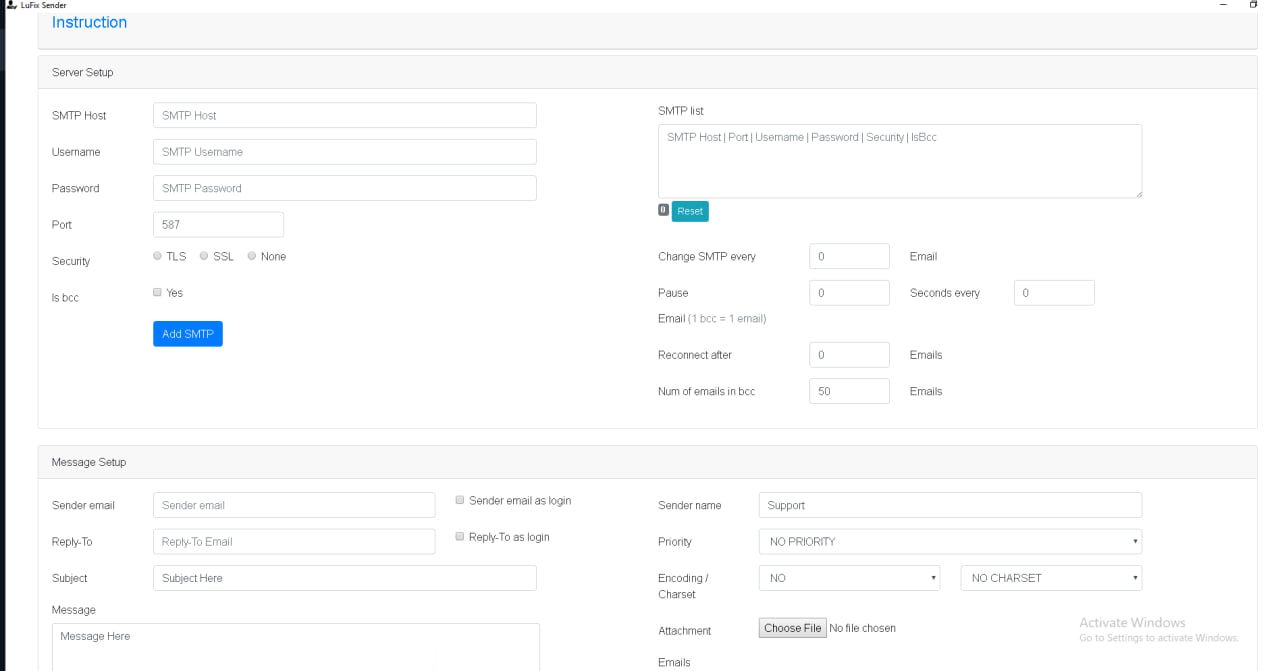
Task: Minimize the LuFix Sender window
Action: [x=1222, y=5]
